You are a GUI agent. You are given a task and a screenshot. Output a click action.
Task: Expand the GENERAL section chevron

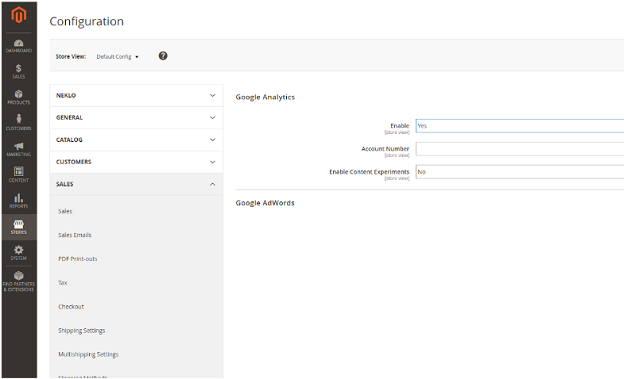pos(213,118)
